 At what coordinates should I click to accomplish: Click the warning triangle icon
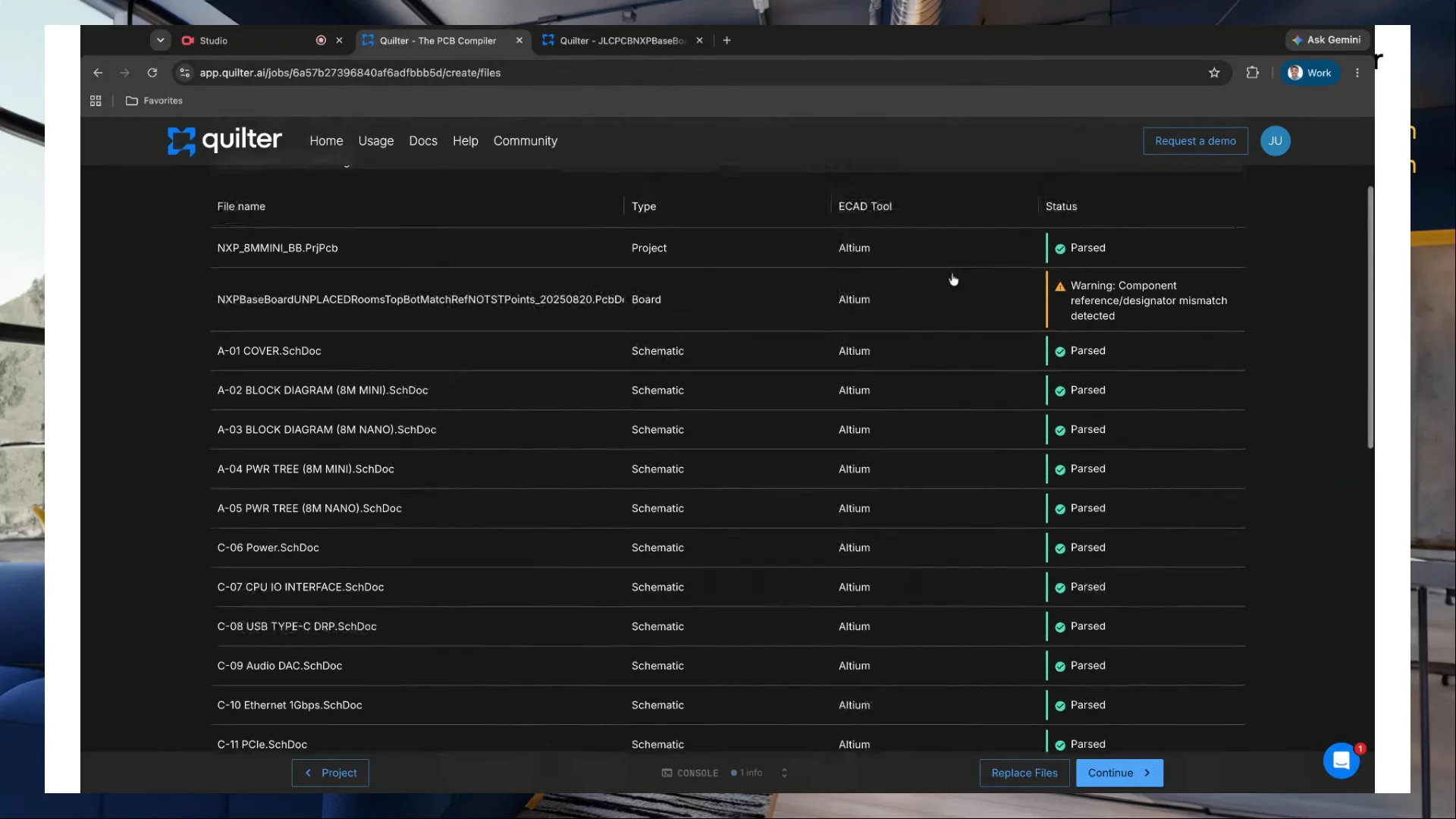[x=1060, y=287]
